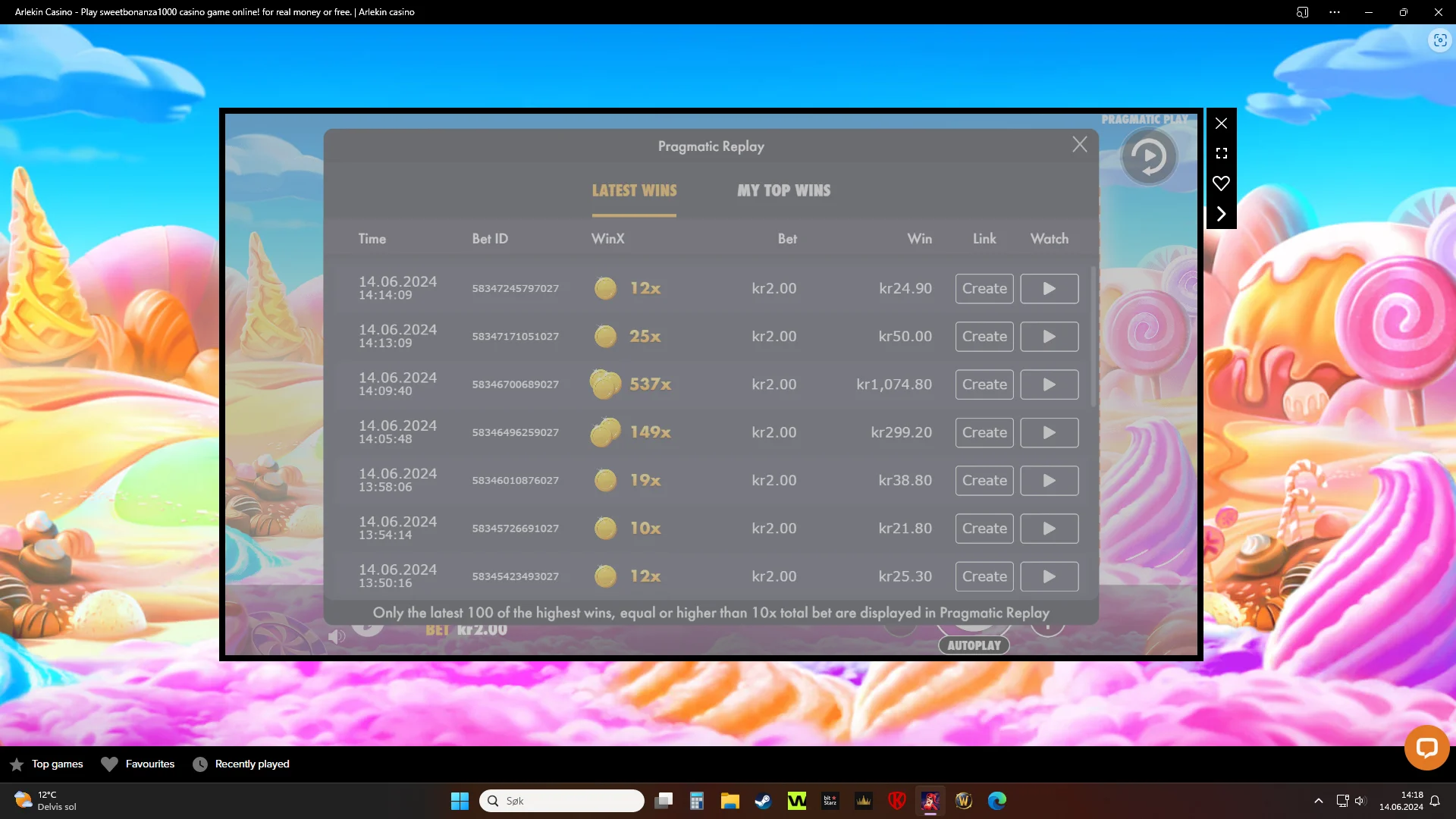Watch replay of the 25x win

click(x=1050, y=337)
